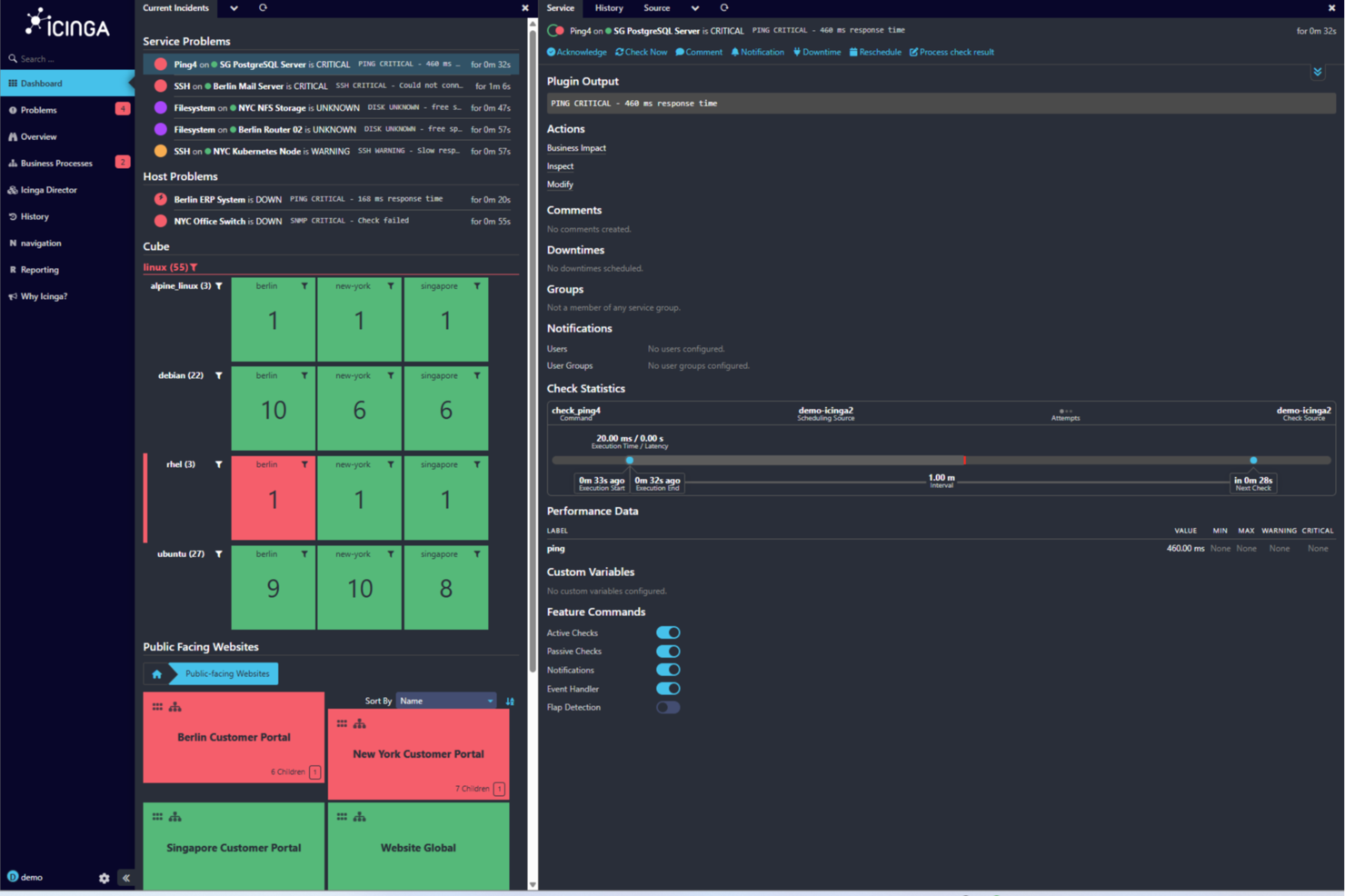
Task: Switch to the Source tab
Action: click(657, 8)
